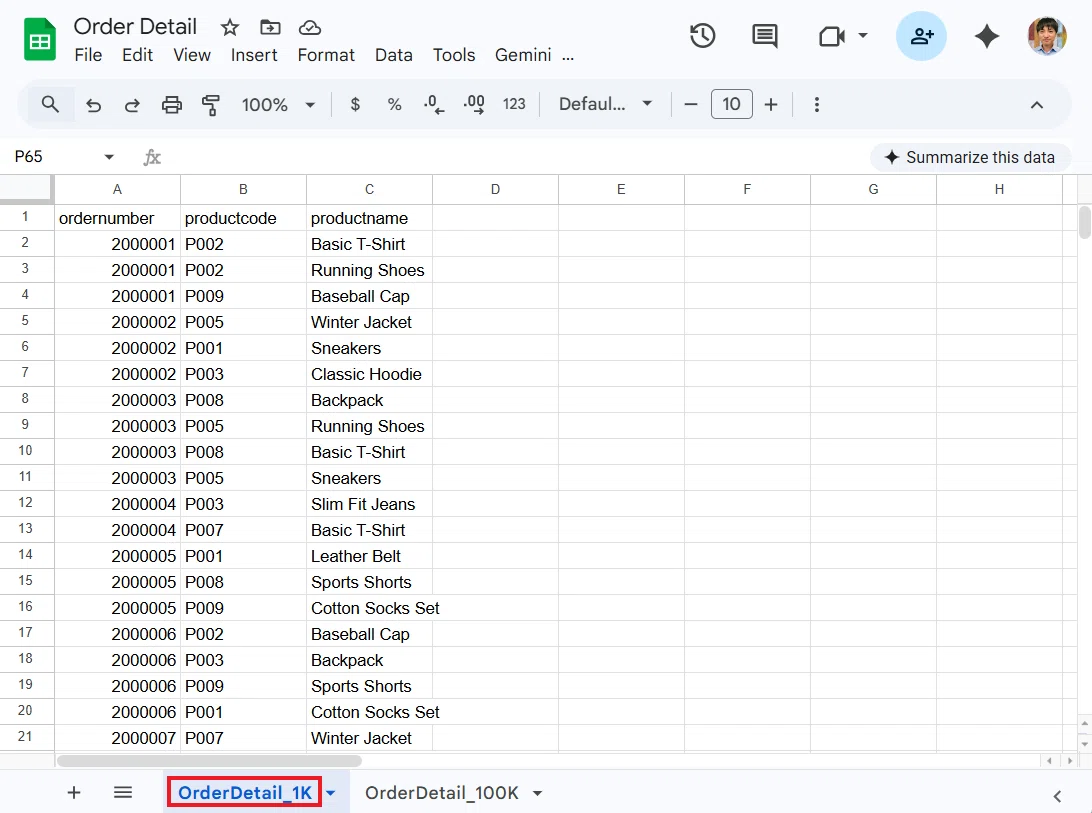1092x813 pixels.
Task: Open the Google account profile picture
Action: 1047,36
